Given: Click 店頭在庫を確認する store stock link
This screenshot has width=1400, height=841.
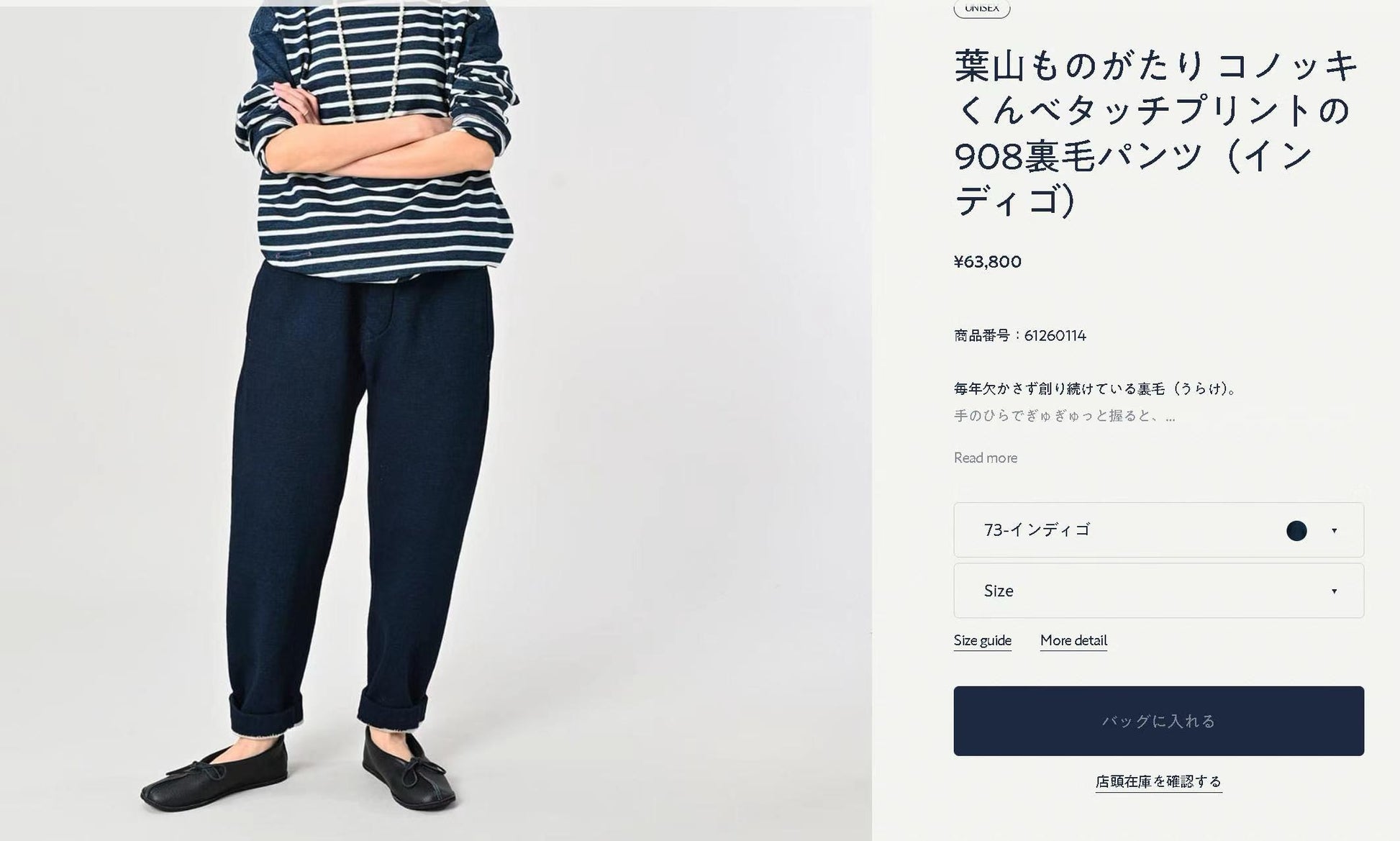Looking at the screenshot, I should click(1158, 781).
